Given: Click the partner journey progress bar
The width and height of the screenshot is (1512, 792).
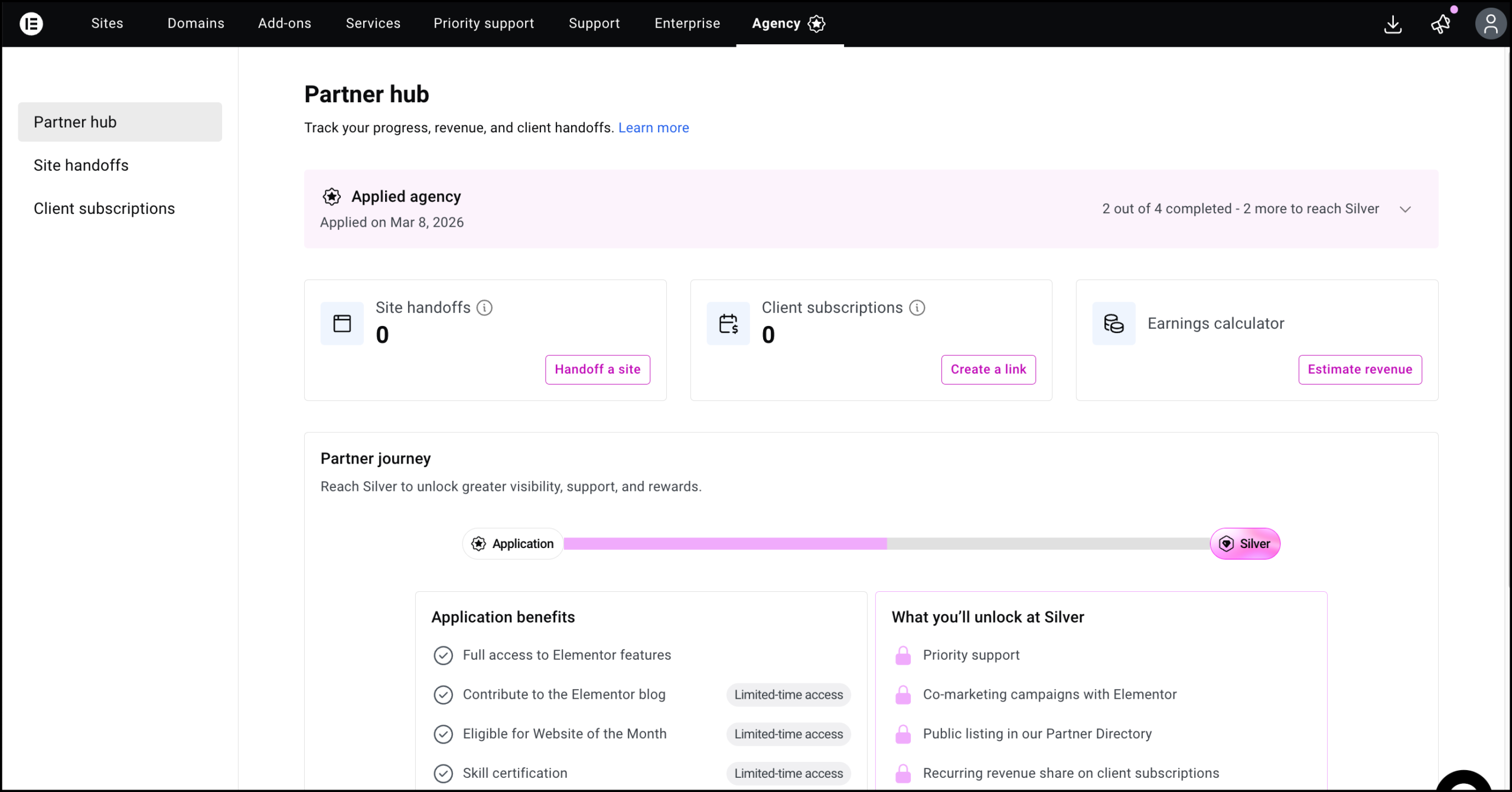Looking at the screenshot, I should [x=886, y=543].
